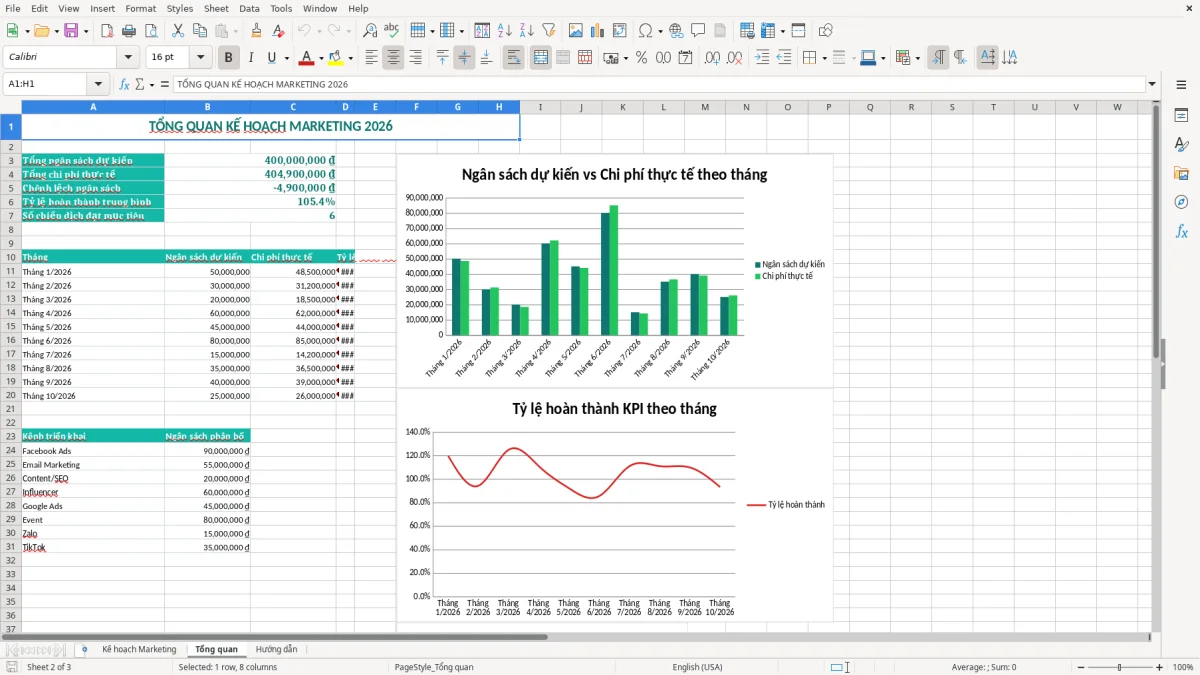The image size is (1200, 675).
Task: Click the Sort Descending icon
Action: 526,31
